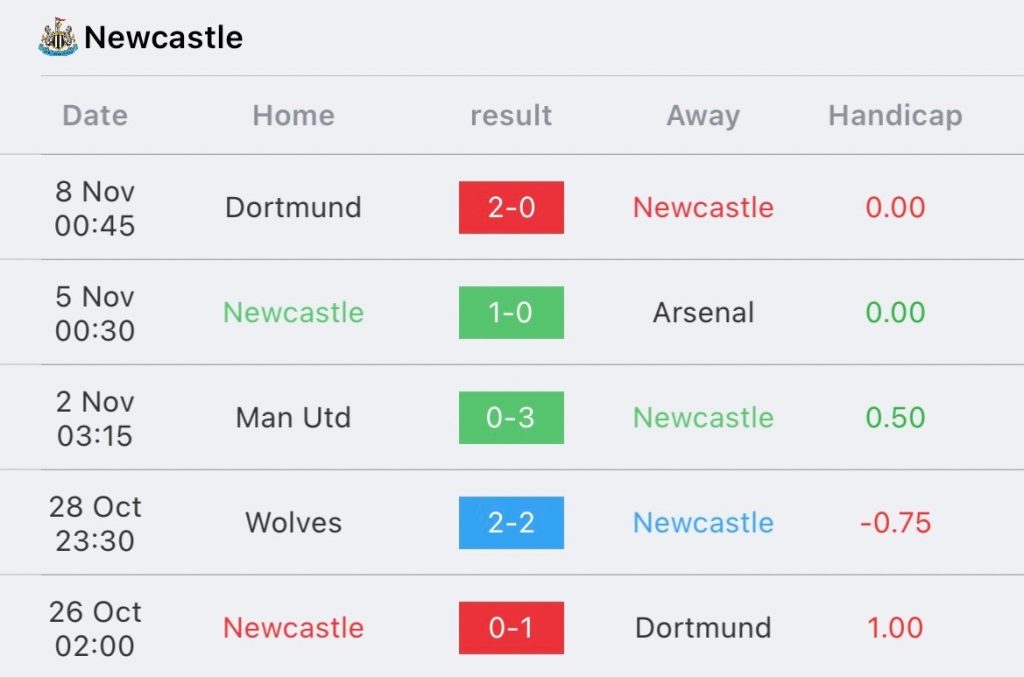Image resolution: width=1024 pixels, height=677 pixels.
Task: Select Dortmund away team on 26 Oct
Action: pyautogui.click(x=703, y=628)
